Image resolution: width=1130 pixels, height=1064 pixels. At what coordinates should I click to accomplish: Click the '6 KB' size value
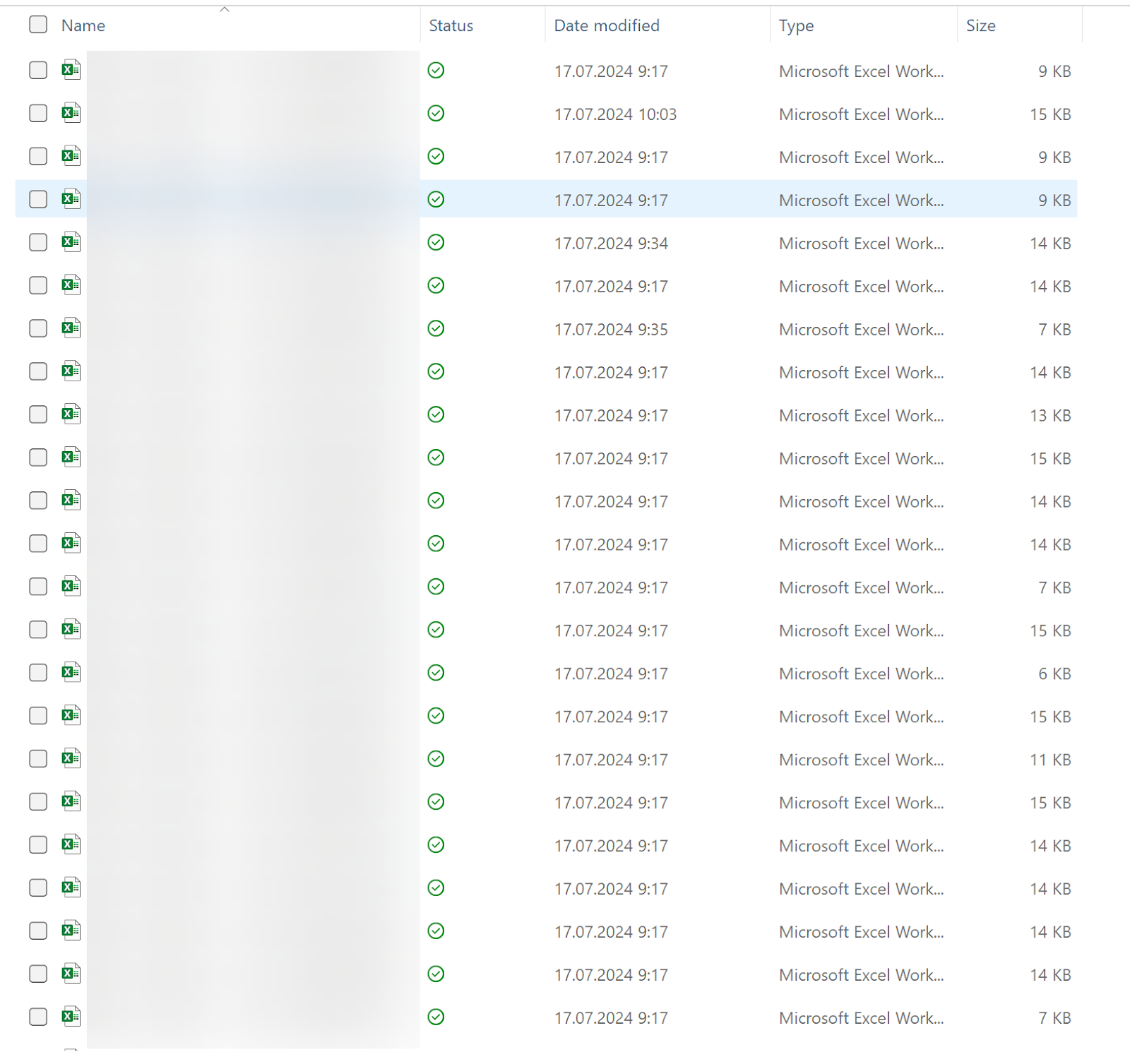[x=1054, y=674]
